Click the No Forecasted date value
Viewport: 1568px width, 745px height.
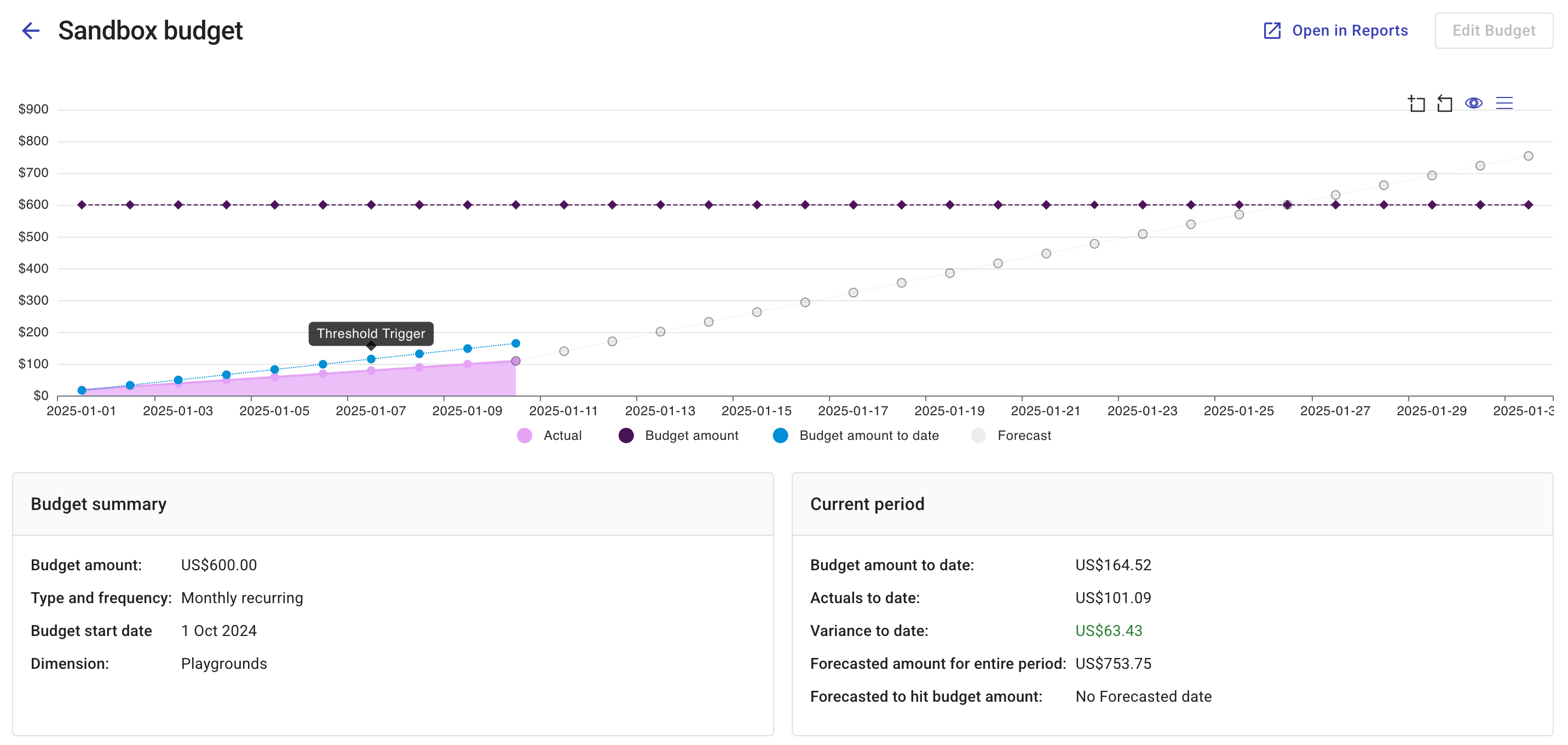point(1143,696)
